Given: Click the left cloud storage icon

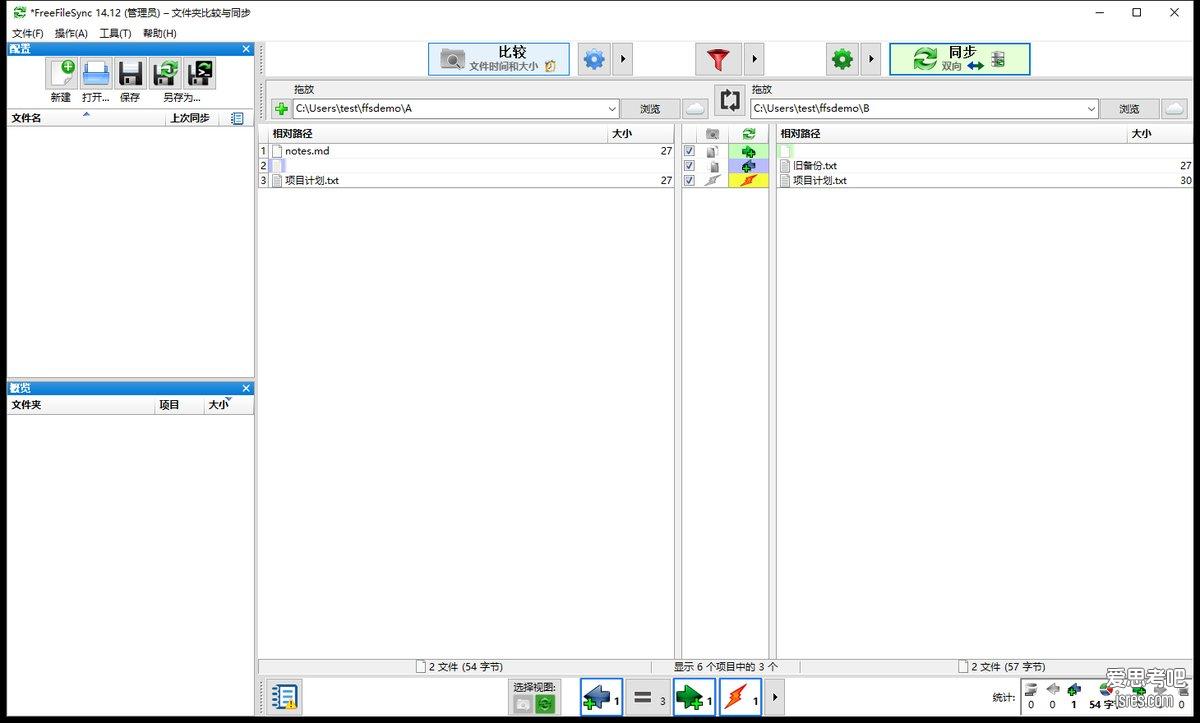Looking at the screenshot, I should click(695, 109).
